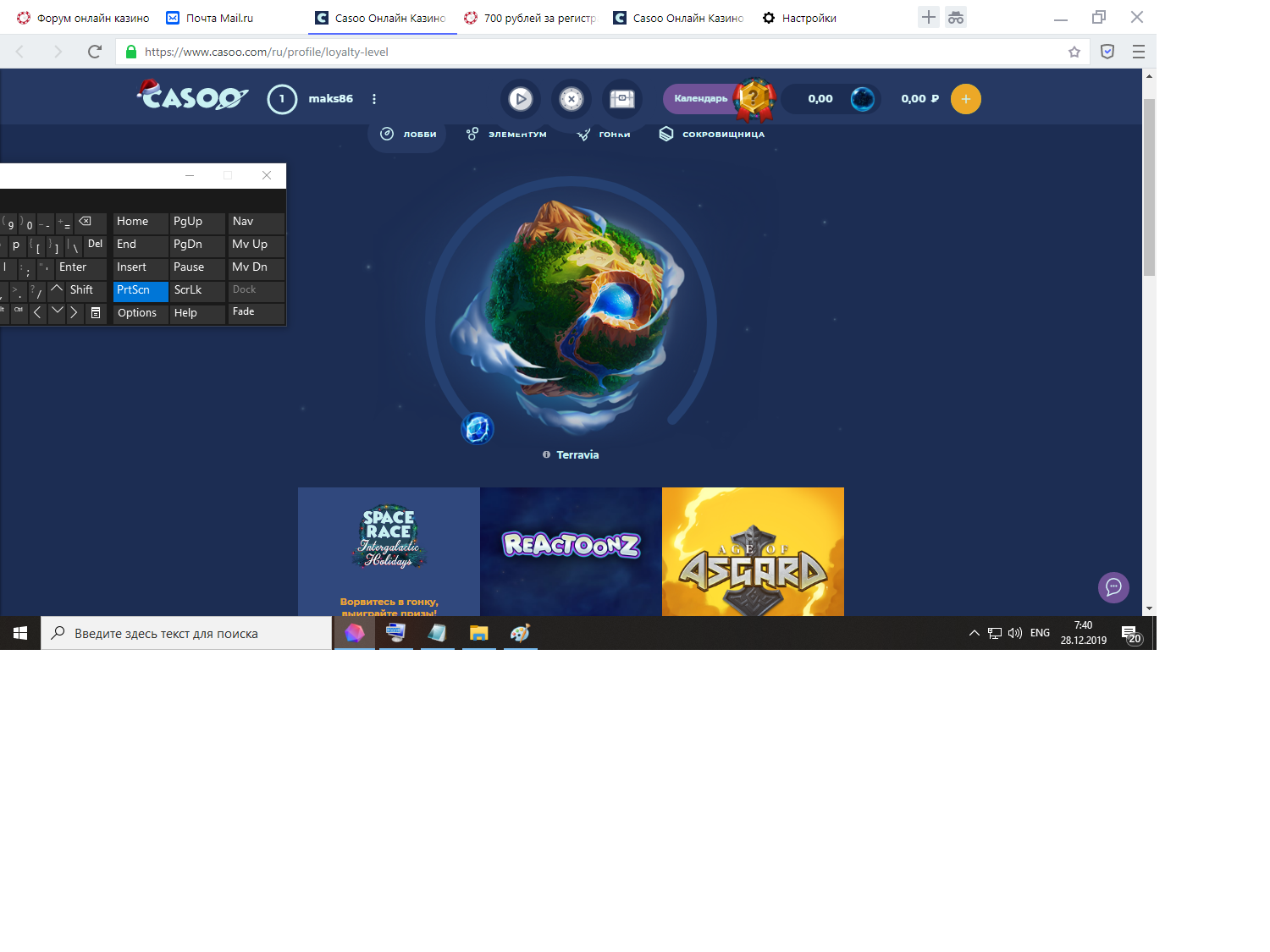Open the Элементум section

(506, 134)
